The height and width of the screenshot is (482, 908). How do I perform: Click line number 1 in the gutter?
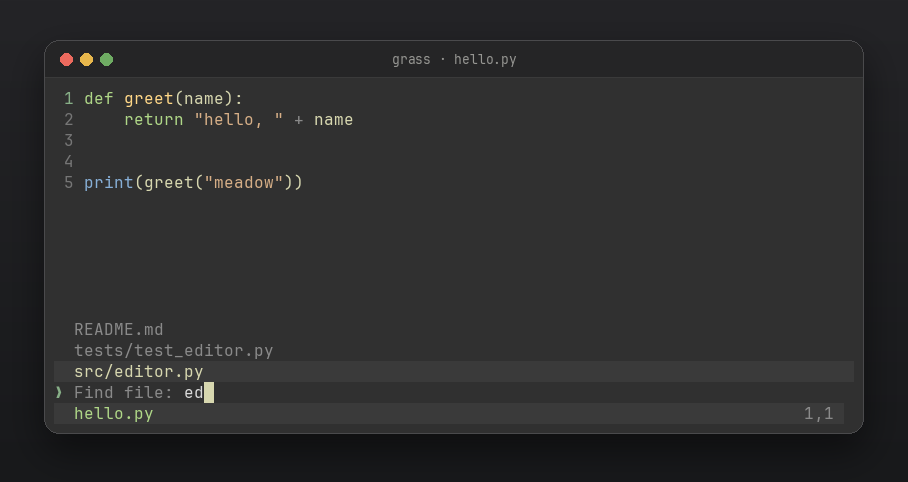click(69, 98)
